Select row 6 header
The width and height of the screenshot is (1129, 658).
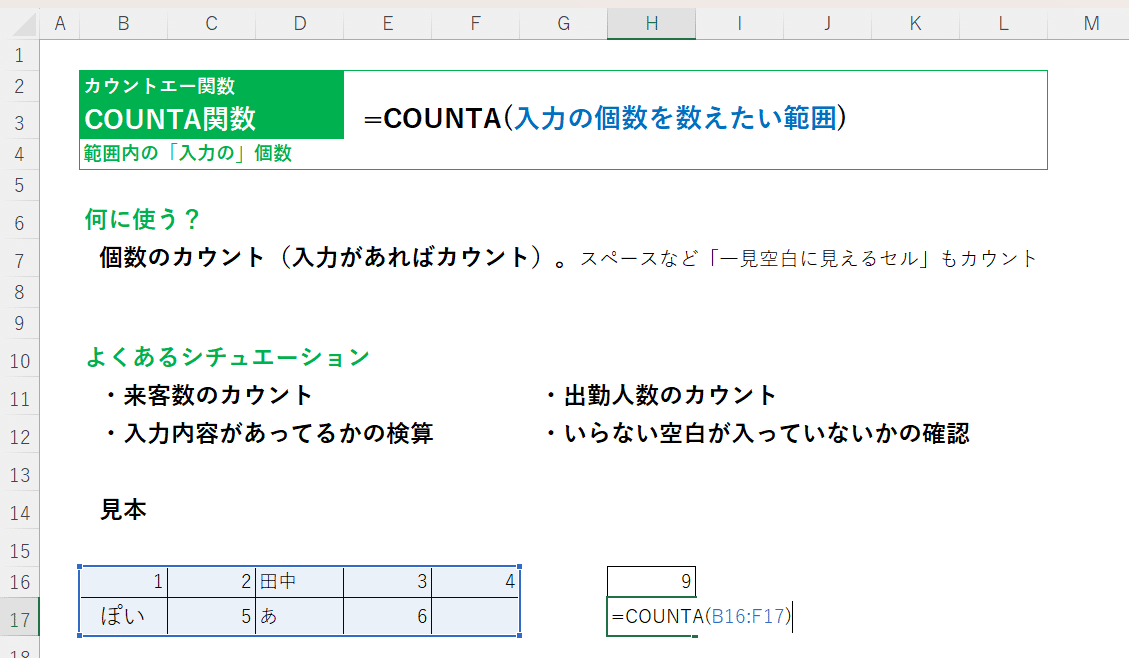[x=19, y=222]
